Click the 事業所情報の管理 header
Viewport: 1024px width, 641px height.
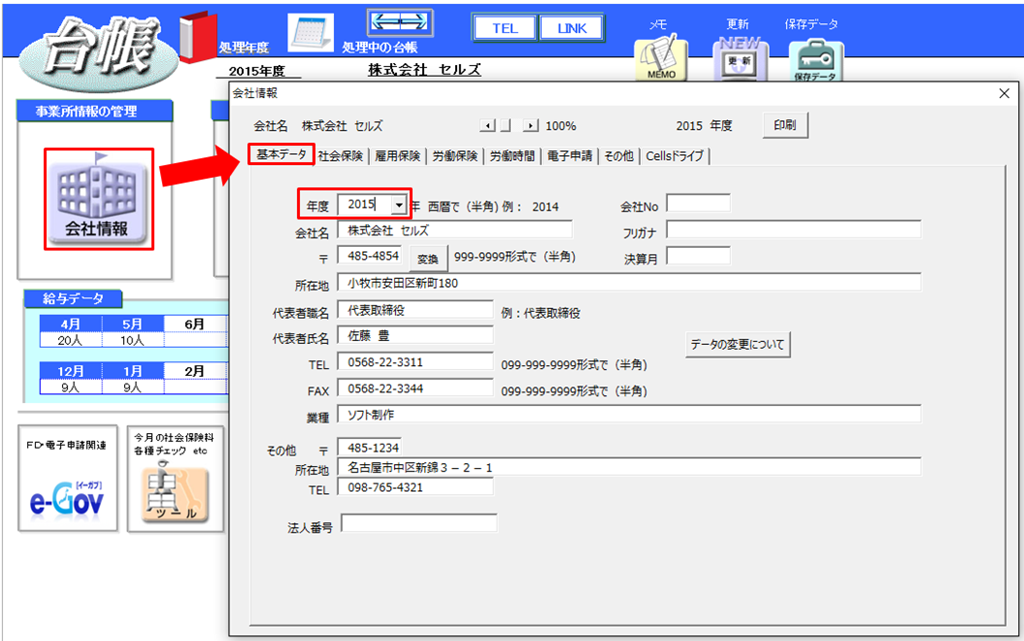pyautogui.click(x=95, y=112)
